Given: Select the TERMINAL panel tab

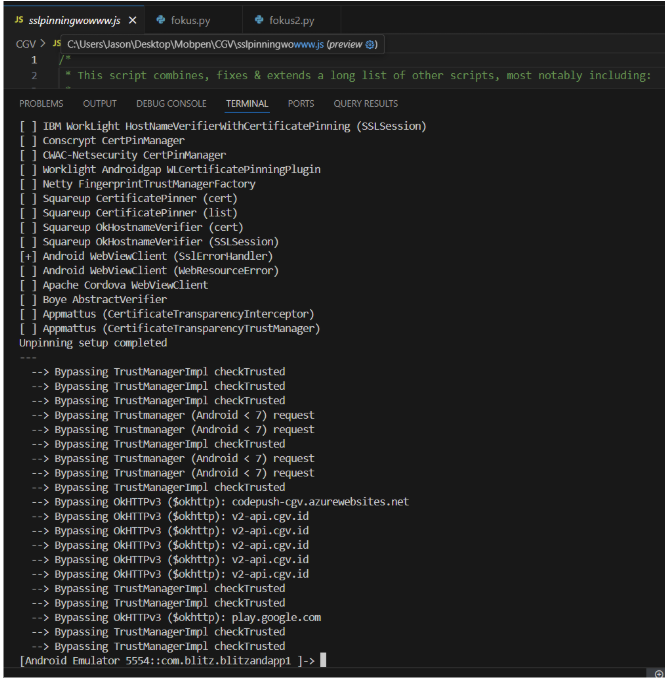Looking at the screenshot, I should click(x=247, y=104).
